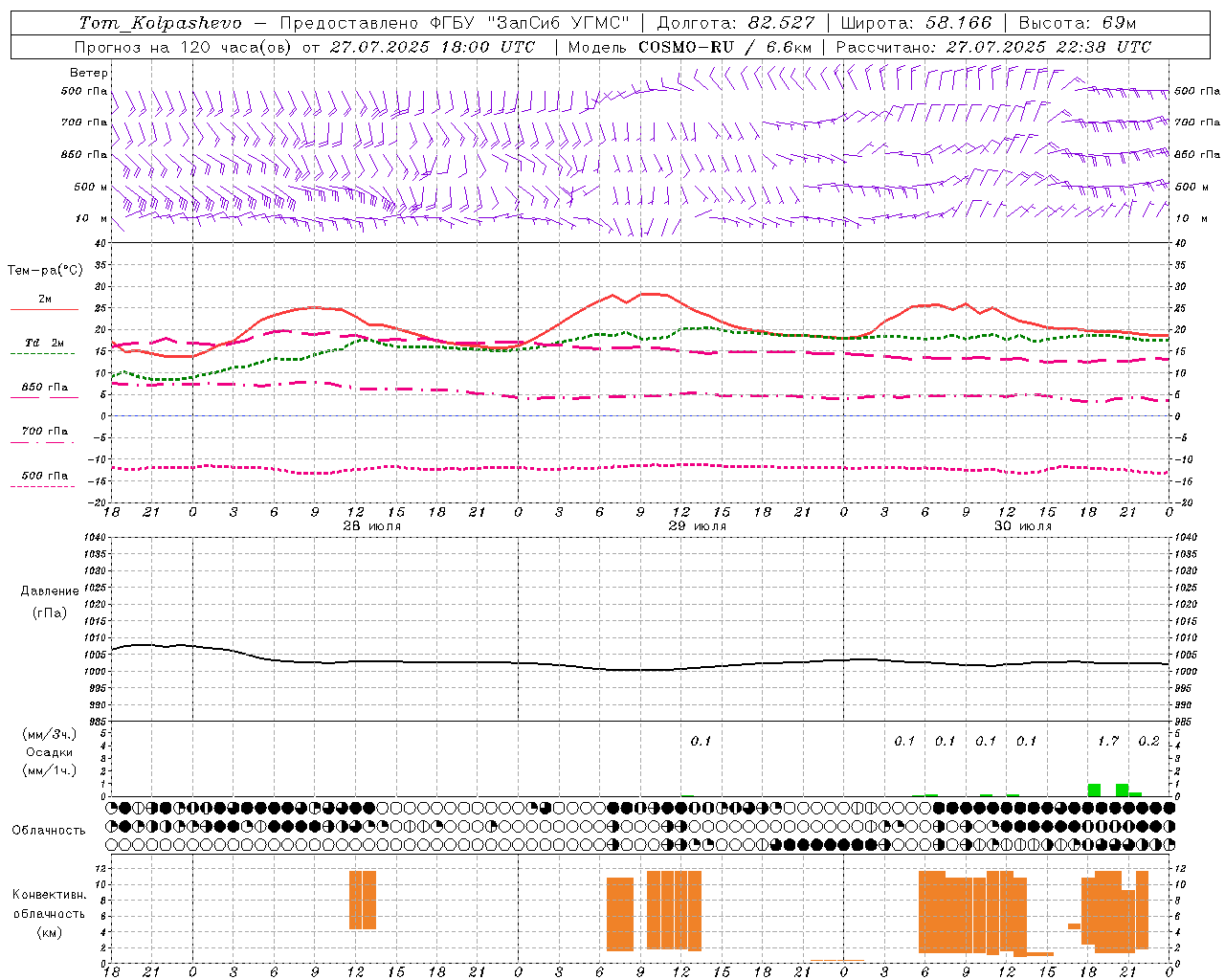1225x980 pixels.
Task: Click the station height label Высота: 69м
Action: 1078,23
